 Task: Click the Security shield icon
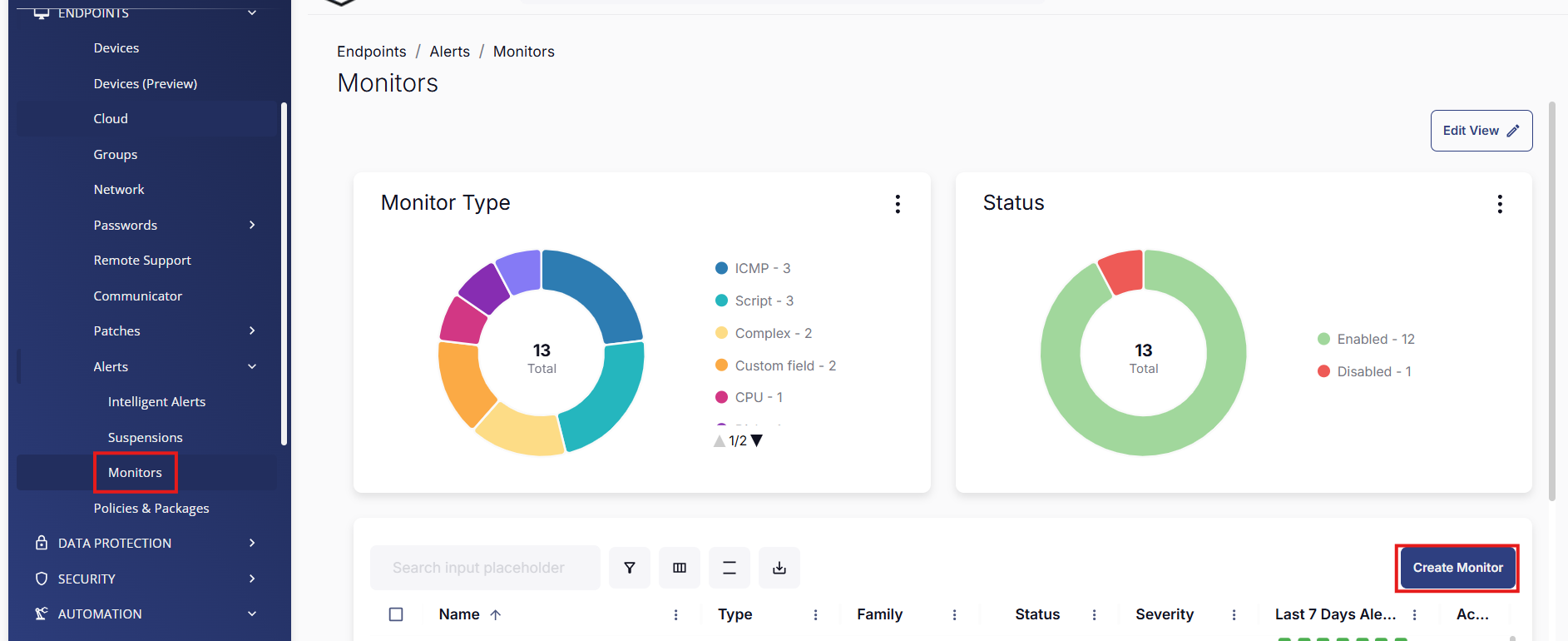(x=42, y=579)
